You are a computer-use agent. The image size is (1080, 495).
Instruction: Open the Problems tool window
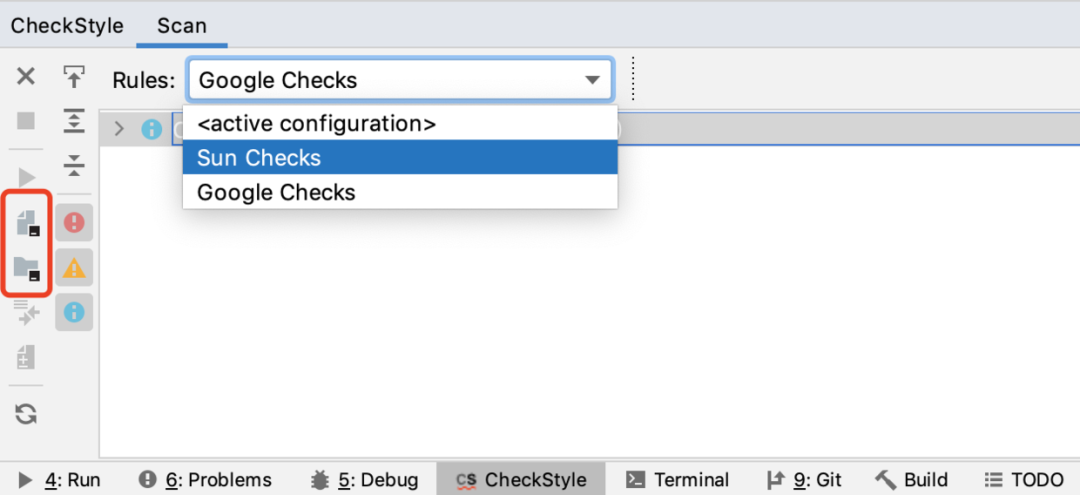(x=205, y=480)
